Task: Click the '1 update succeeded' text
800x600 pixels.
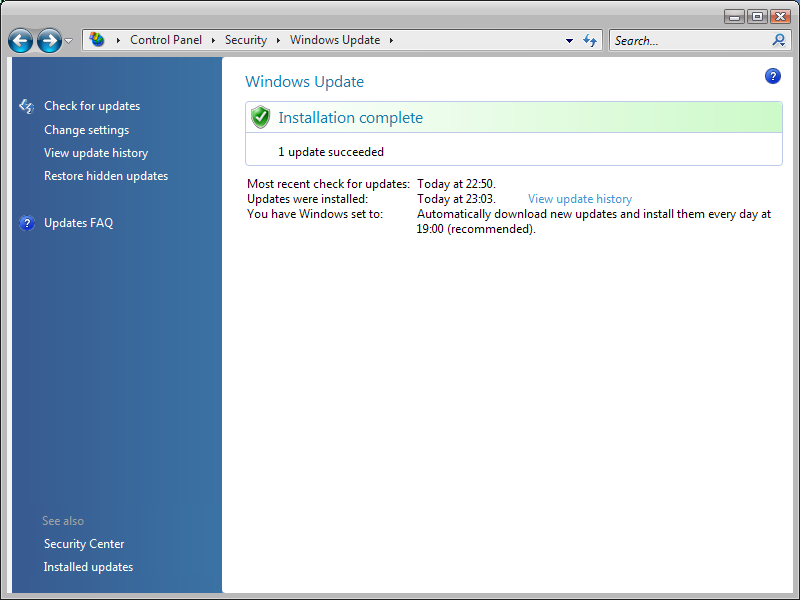Action: tap(331, 152)
